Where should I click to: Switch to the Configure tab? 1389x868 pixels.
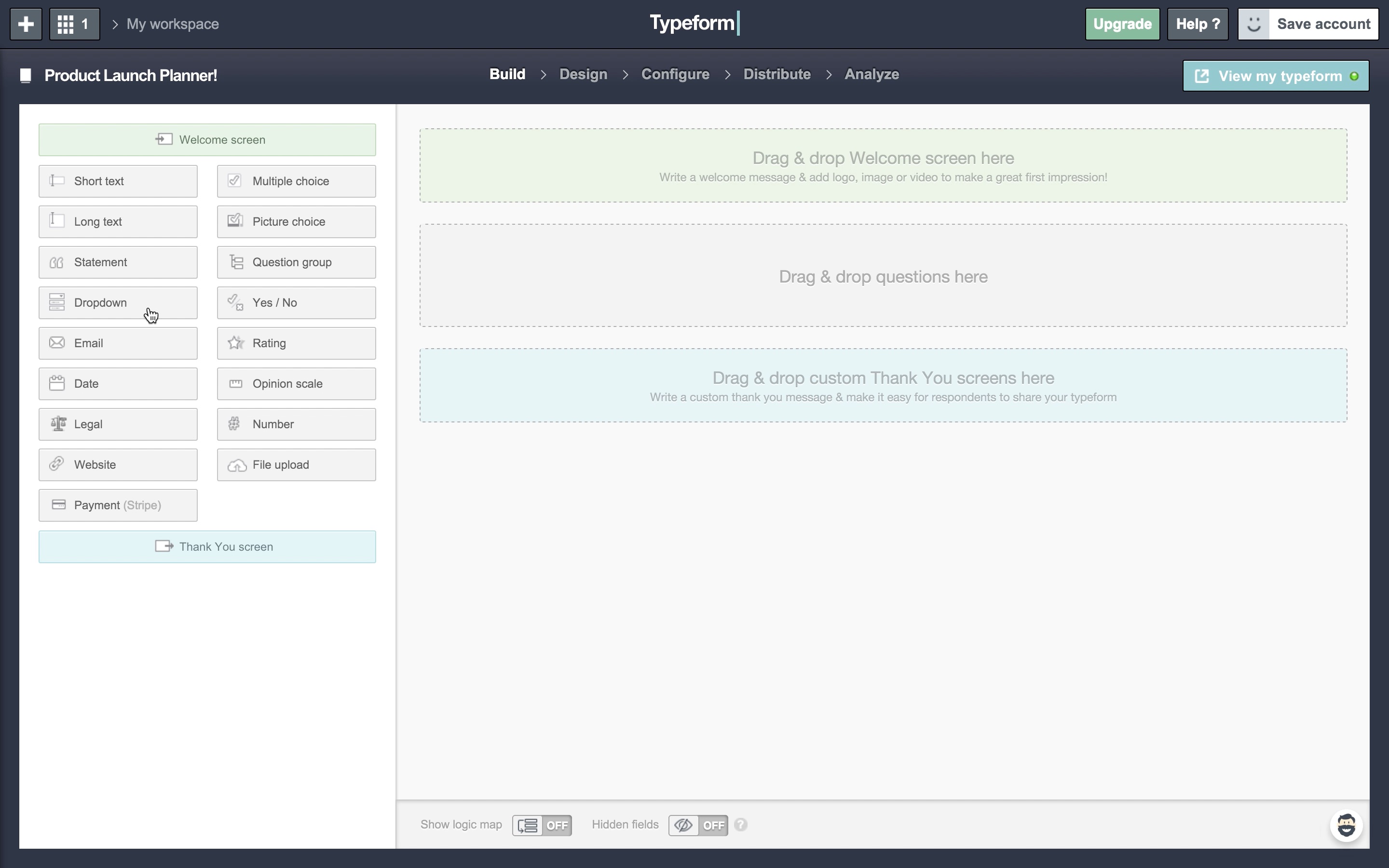[x=675, y=74]
